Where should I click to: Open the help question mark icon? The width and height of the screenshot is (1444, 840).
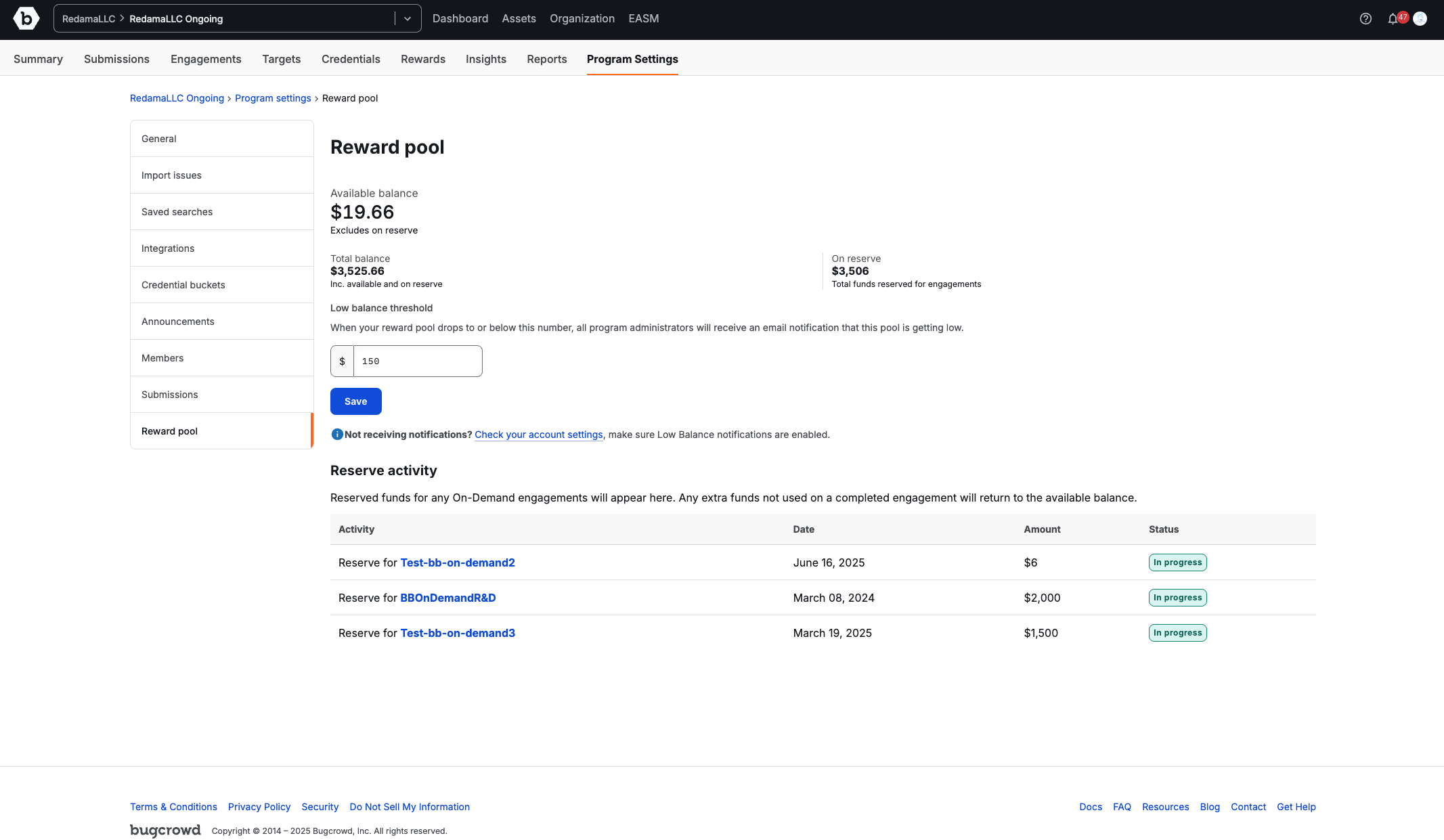tap(1365, 19)
